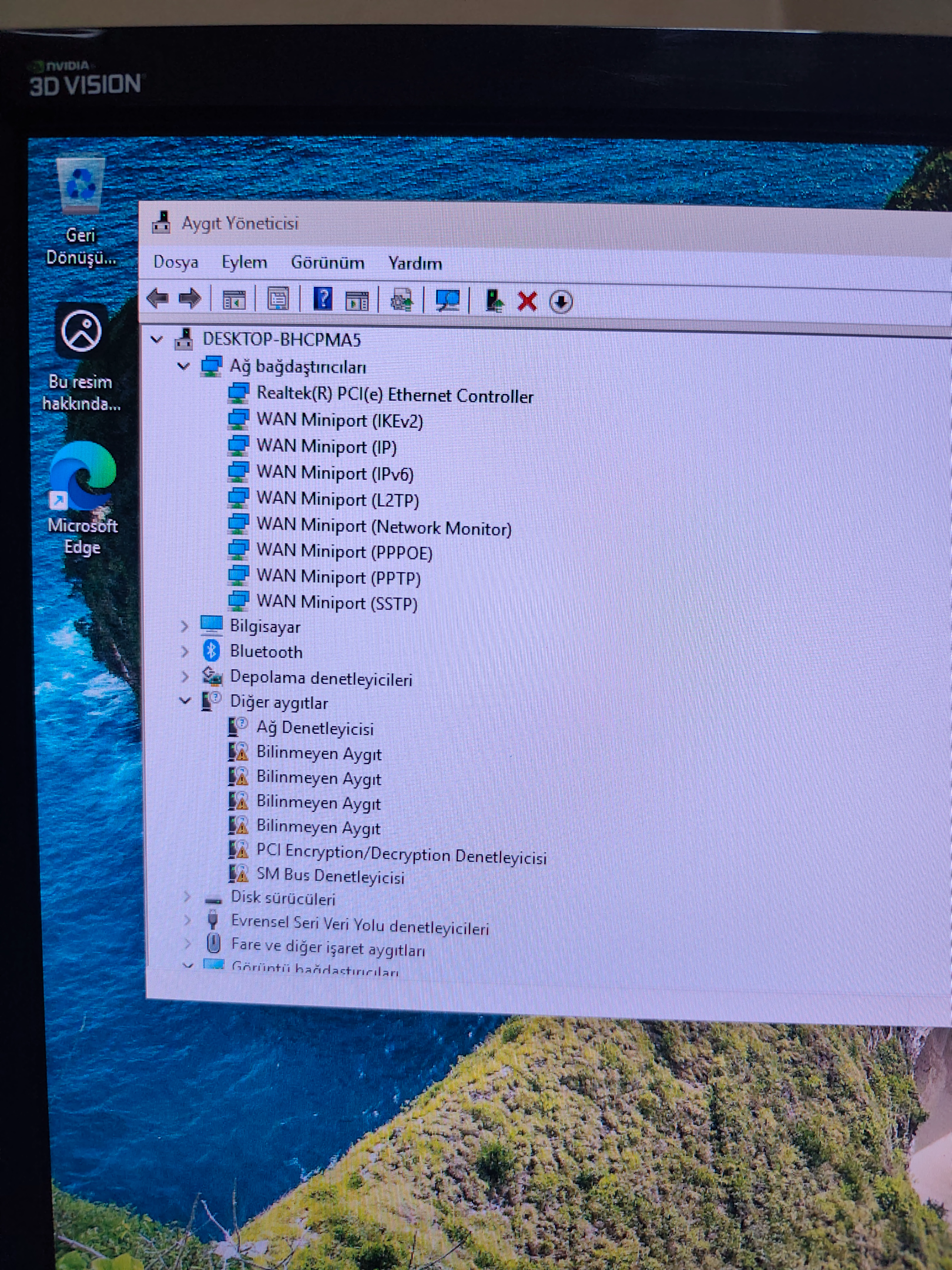Click the Scan for hardware changes monitor icon
Image resolution: width=952 pixels, height=1270 pixels.
click(x=448, y=300)
